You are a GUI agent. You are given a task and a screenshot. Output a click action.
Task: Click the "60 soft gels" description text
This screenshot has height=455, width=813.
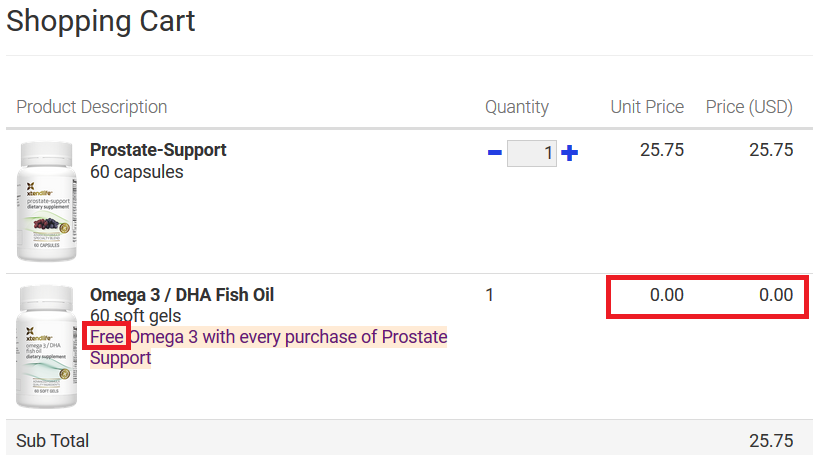pos(136,316)
